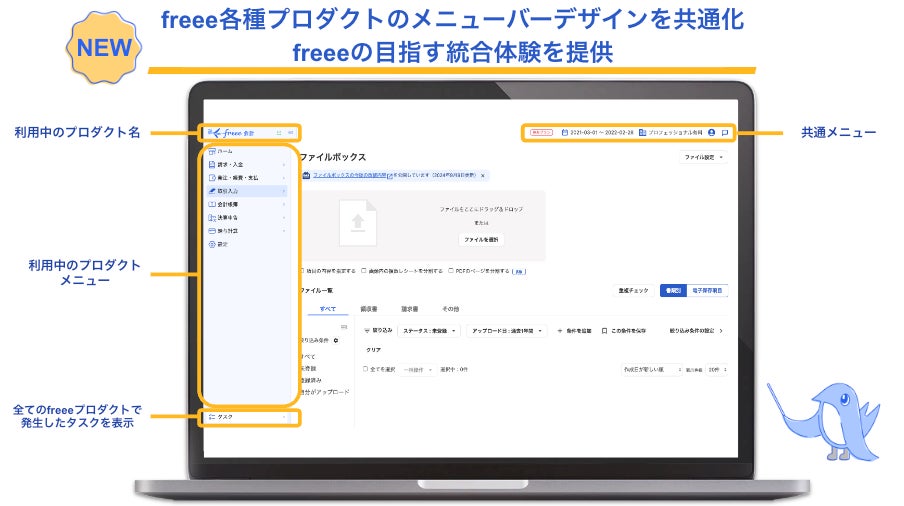Collapse the saved filter panel with its small icon
The height and width of the screenshot is (506, 904).
pyautogui.click(x=344, y=327)
